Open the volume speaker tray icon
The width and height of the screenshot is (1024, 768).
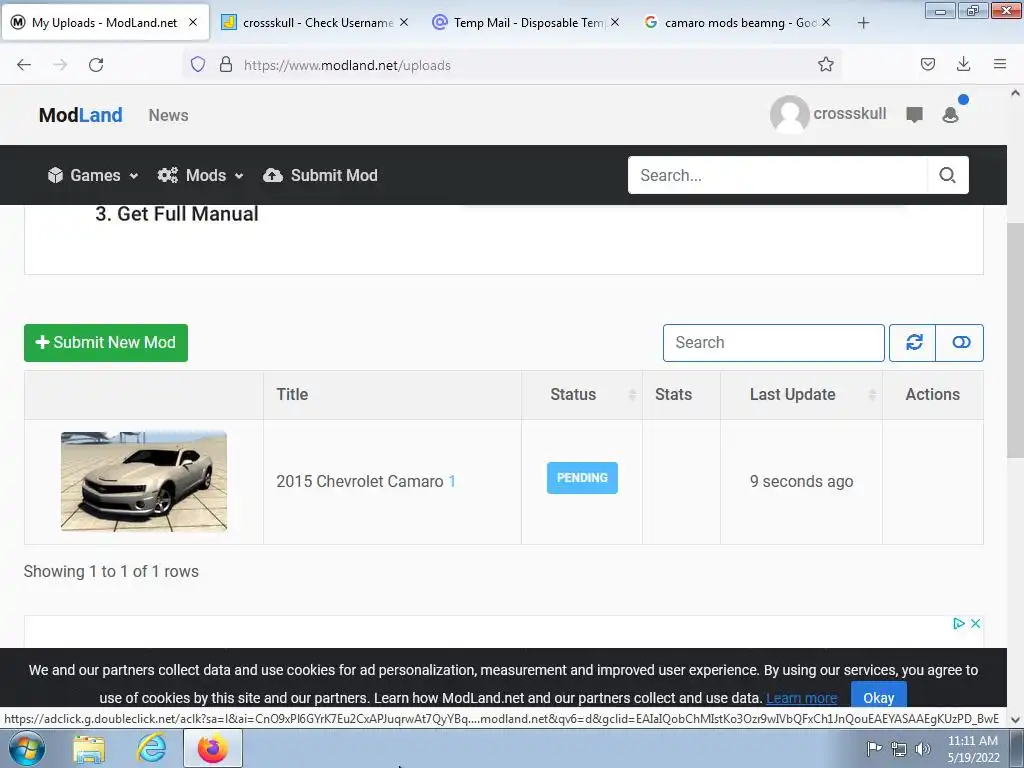(x=923, y=749)
